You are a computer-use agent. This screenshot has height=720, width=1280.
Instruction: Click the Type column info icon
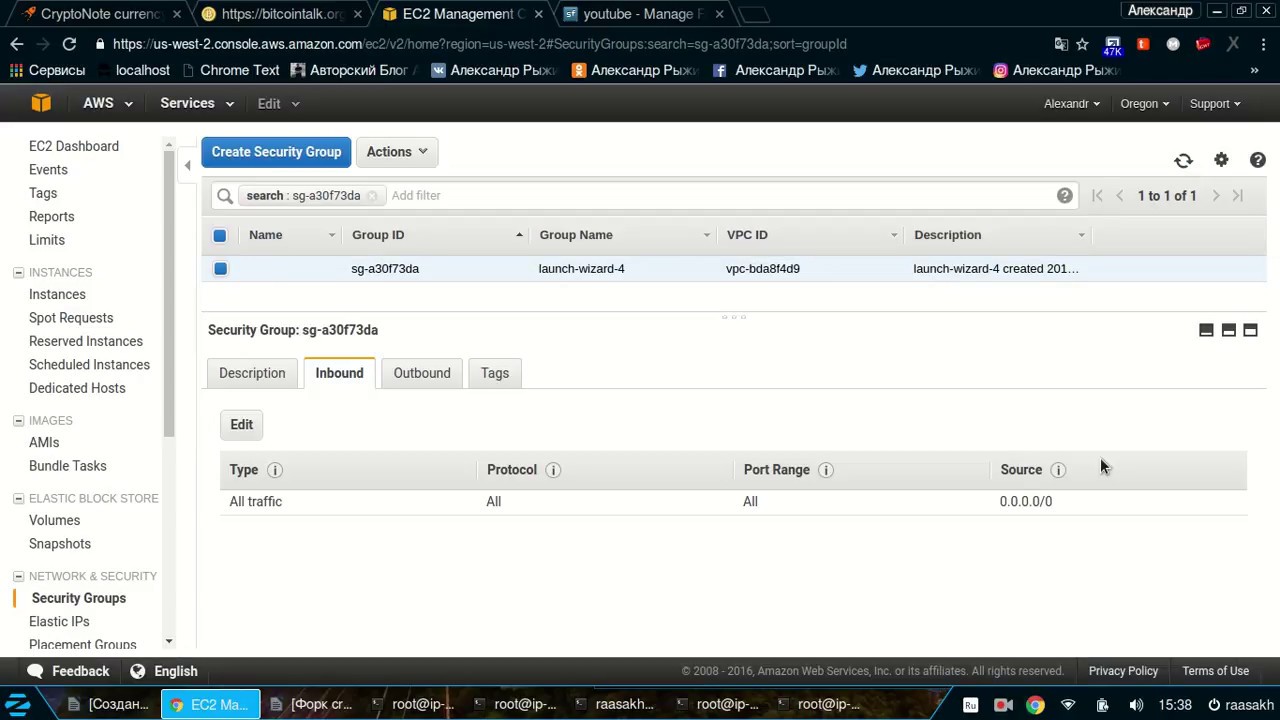[x=275, y=470]
